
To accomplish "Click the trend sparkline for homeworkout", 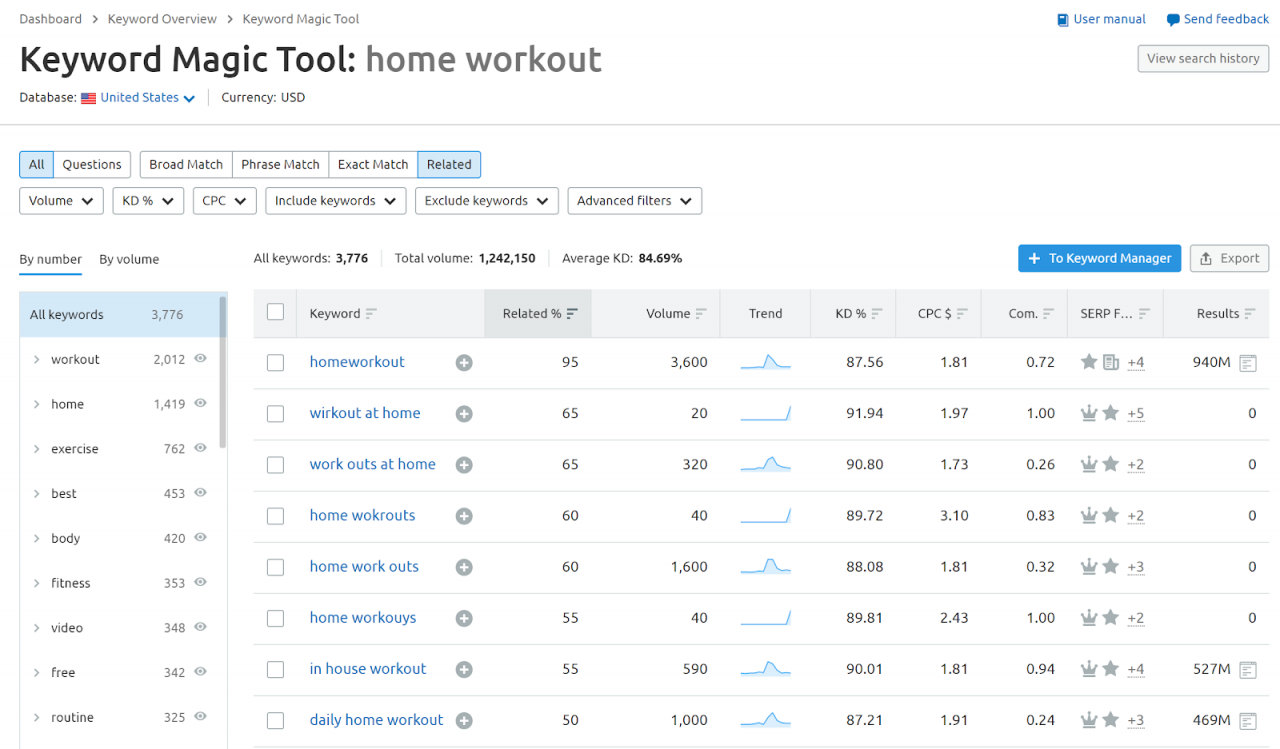I will click(x=766, y=363).
